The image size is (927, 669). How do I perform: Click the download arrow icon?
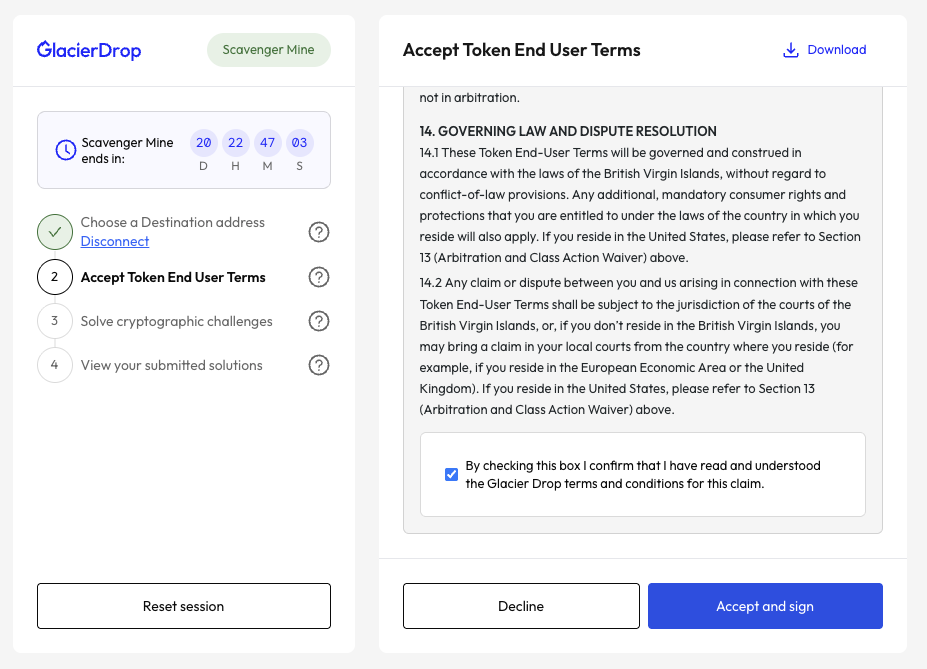(x=790, y=50)
